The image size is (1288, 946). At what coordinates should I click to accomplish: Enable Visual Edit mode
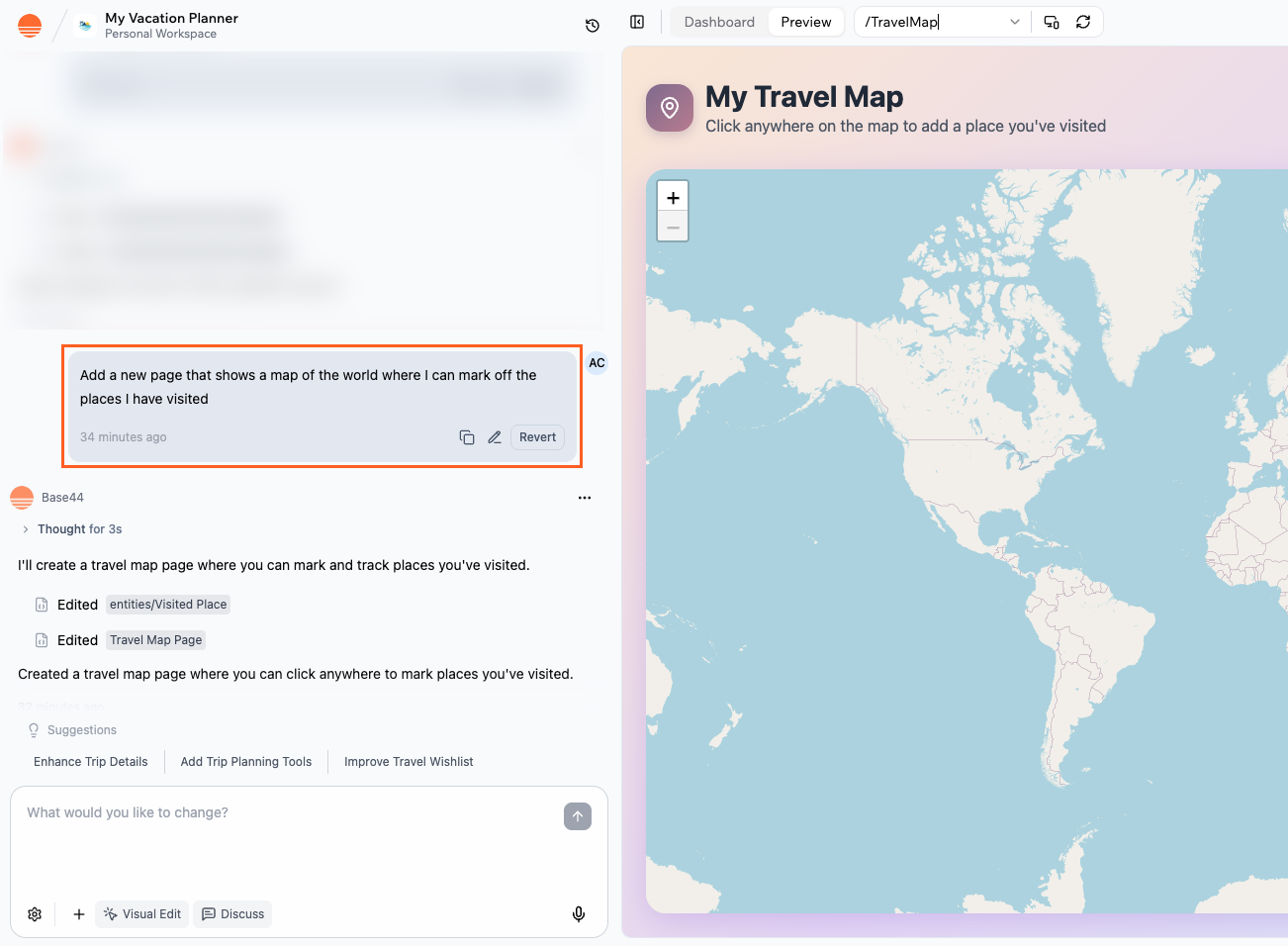141,913
